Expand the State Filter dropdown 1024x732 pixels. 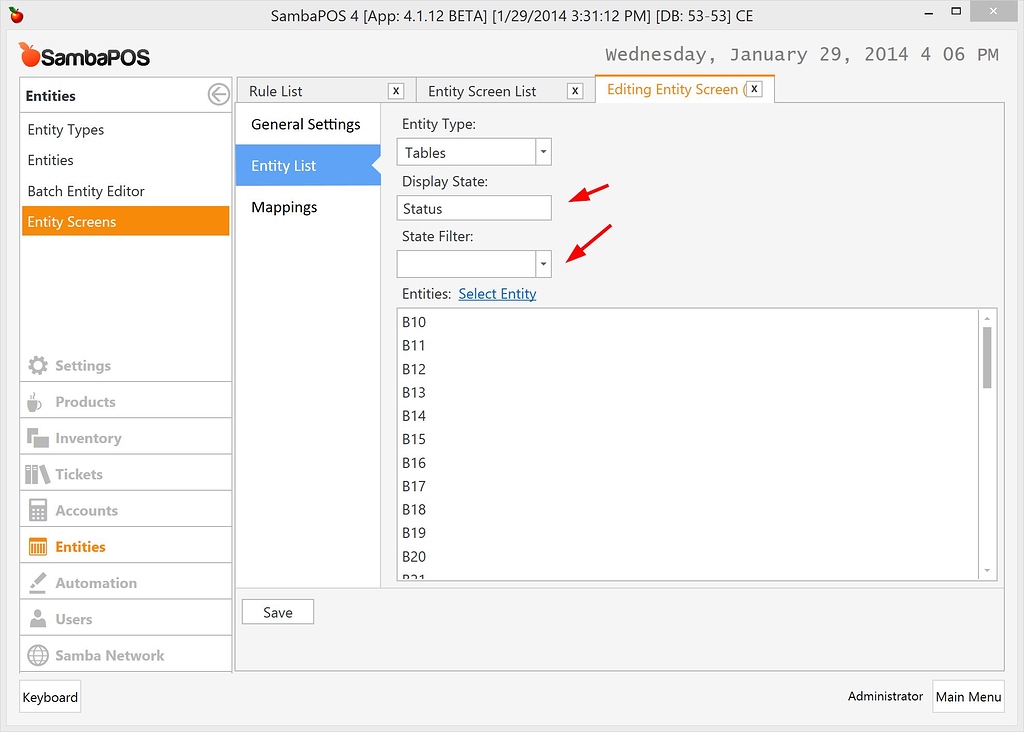tap(543, 263)
